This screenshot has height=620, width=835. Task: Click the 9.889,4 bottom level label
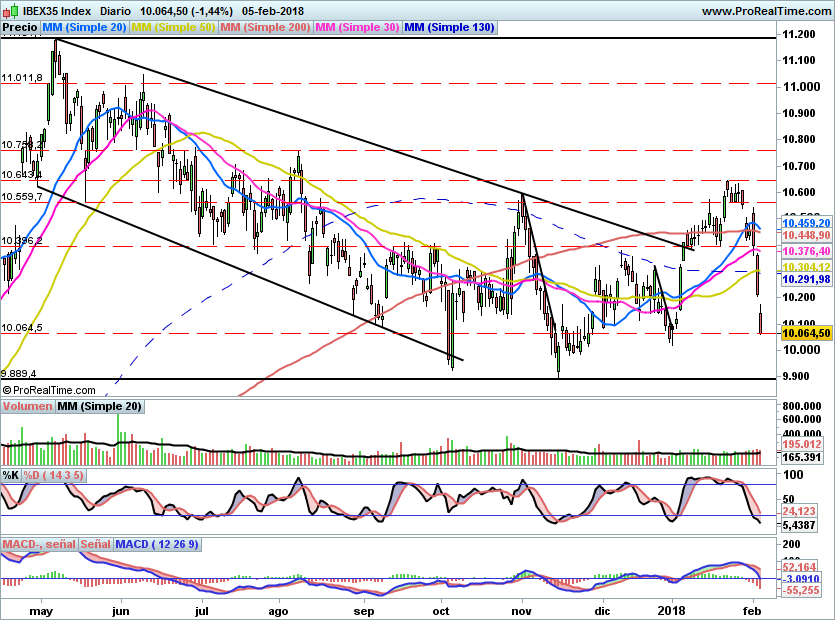click(x=18, y=373)
